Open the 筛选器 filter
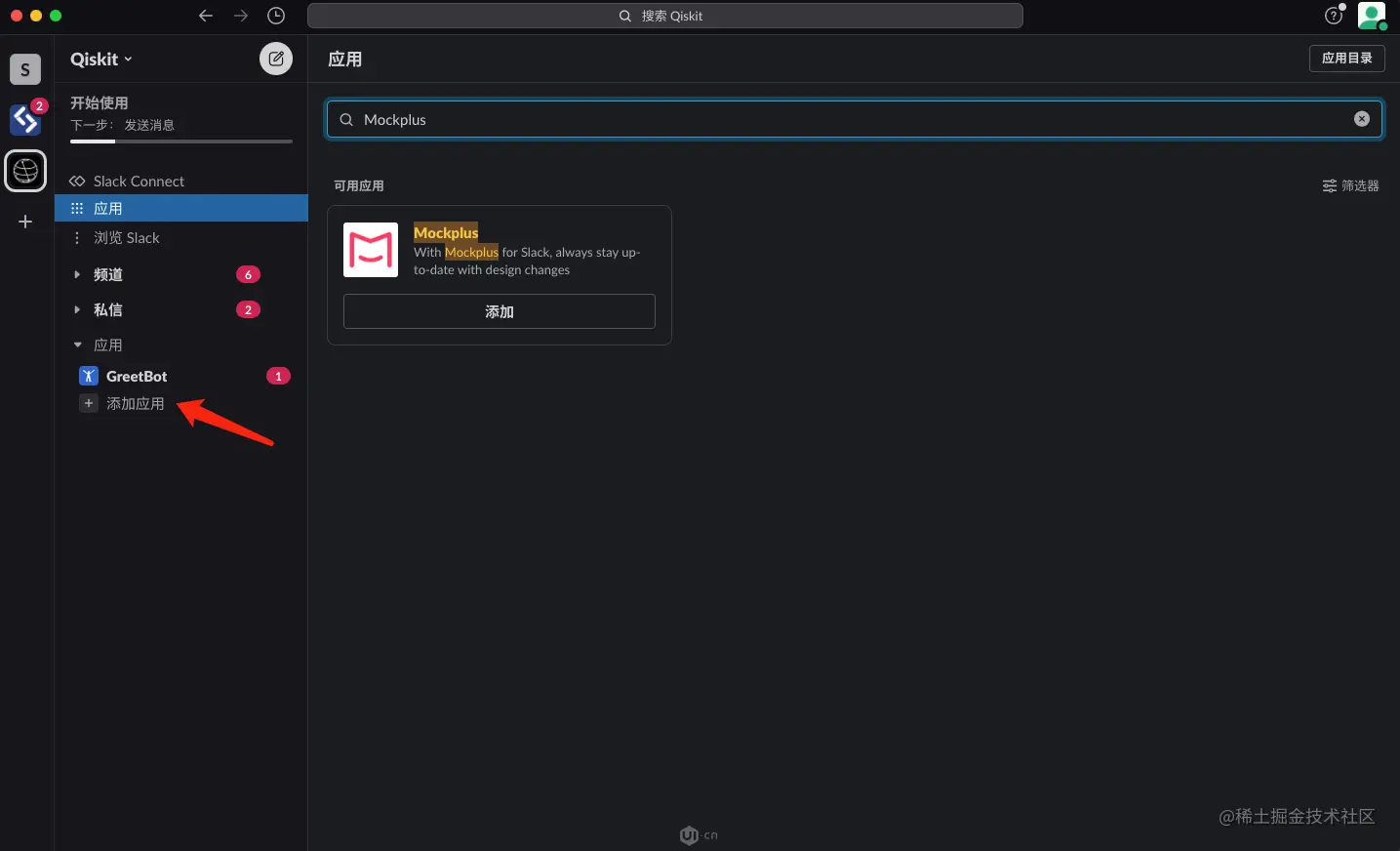This screenshot has width=1400, height=851. click(x=1350, y=185)
